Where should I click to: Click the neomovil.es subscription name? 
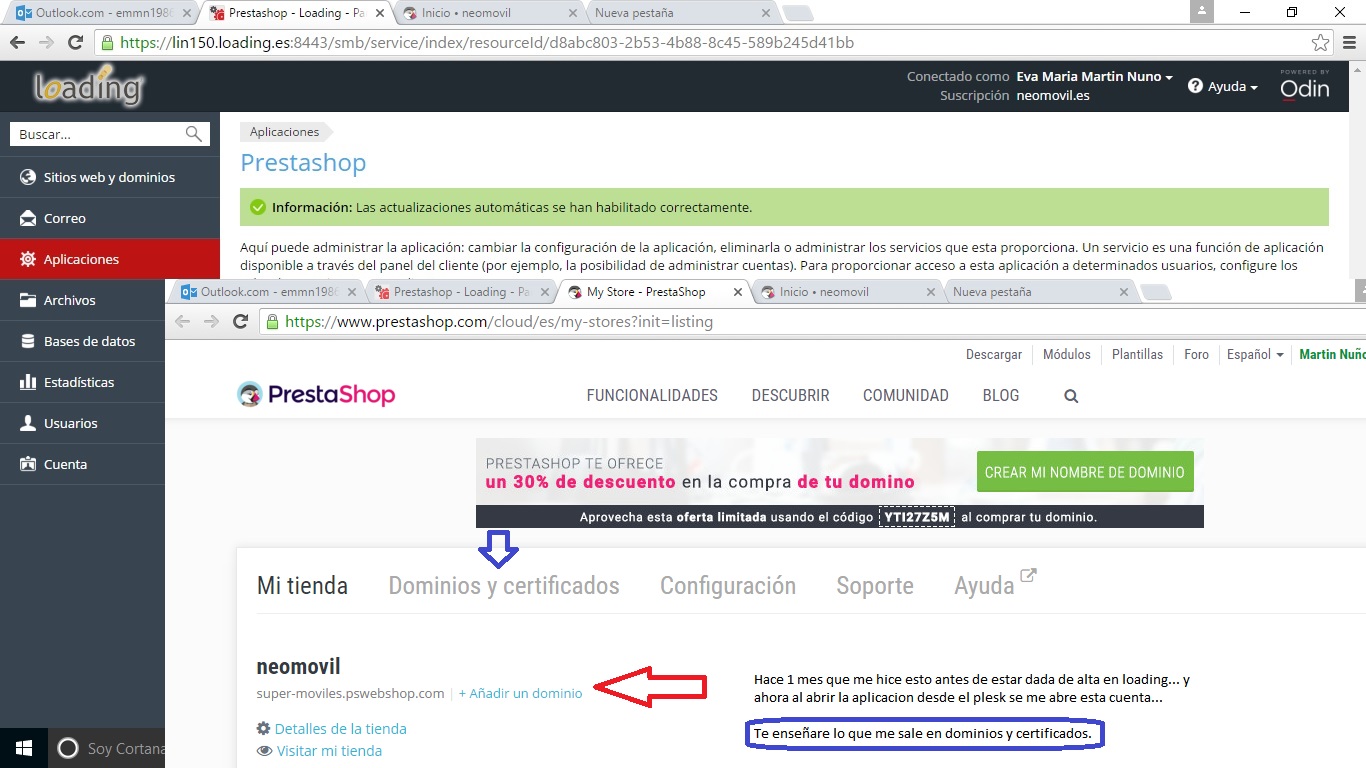pos(1053,96)
